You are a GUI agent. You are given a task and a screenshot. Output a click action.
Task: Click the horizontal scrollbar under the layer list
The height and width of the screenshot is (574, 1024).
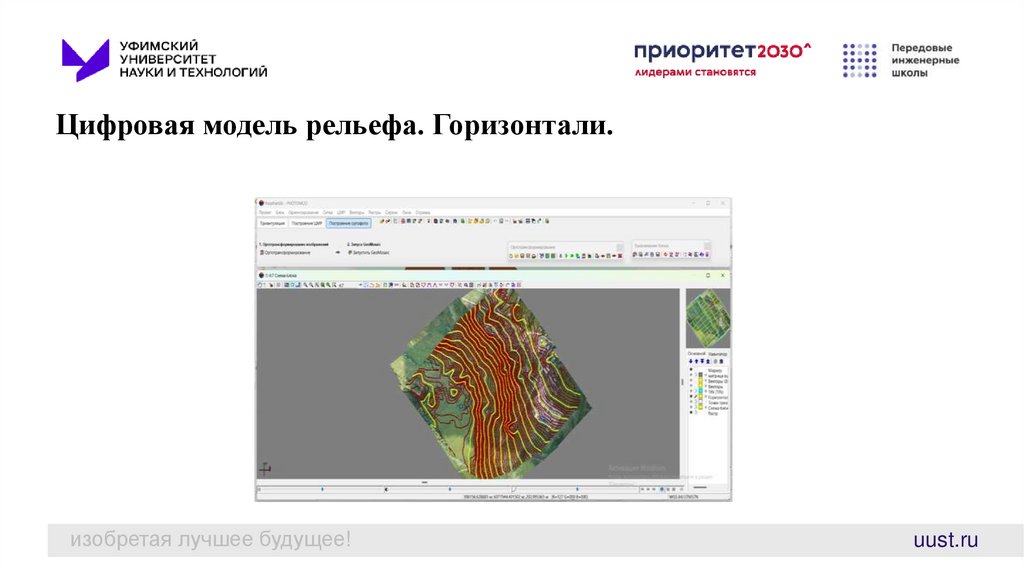point(699,486)
